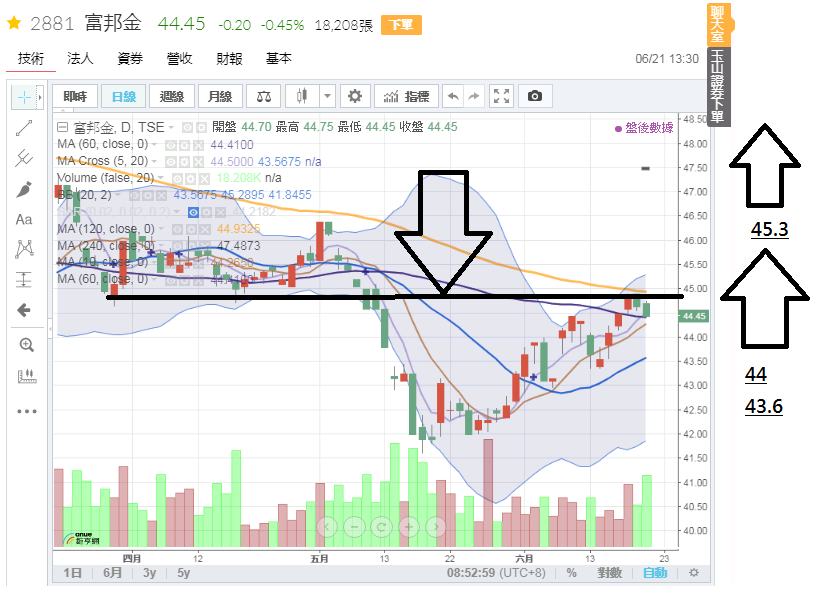This screenshot has height=600, width=830.
Task: Open the three-dots more tools menu
Action: coord(27,411)
